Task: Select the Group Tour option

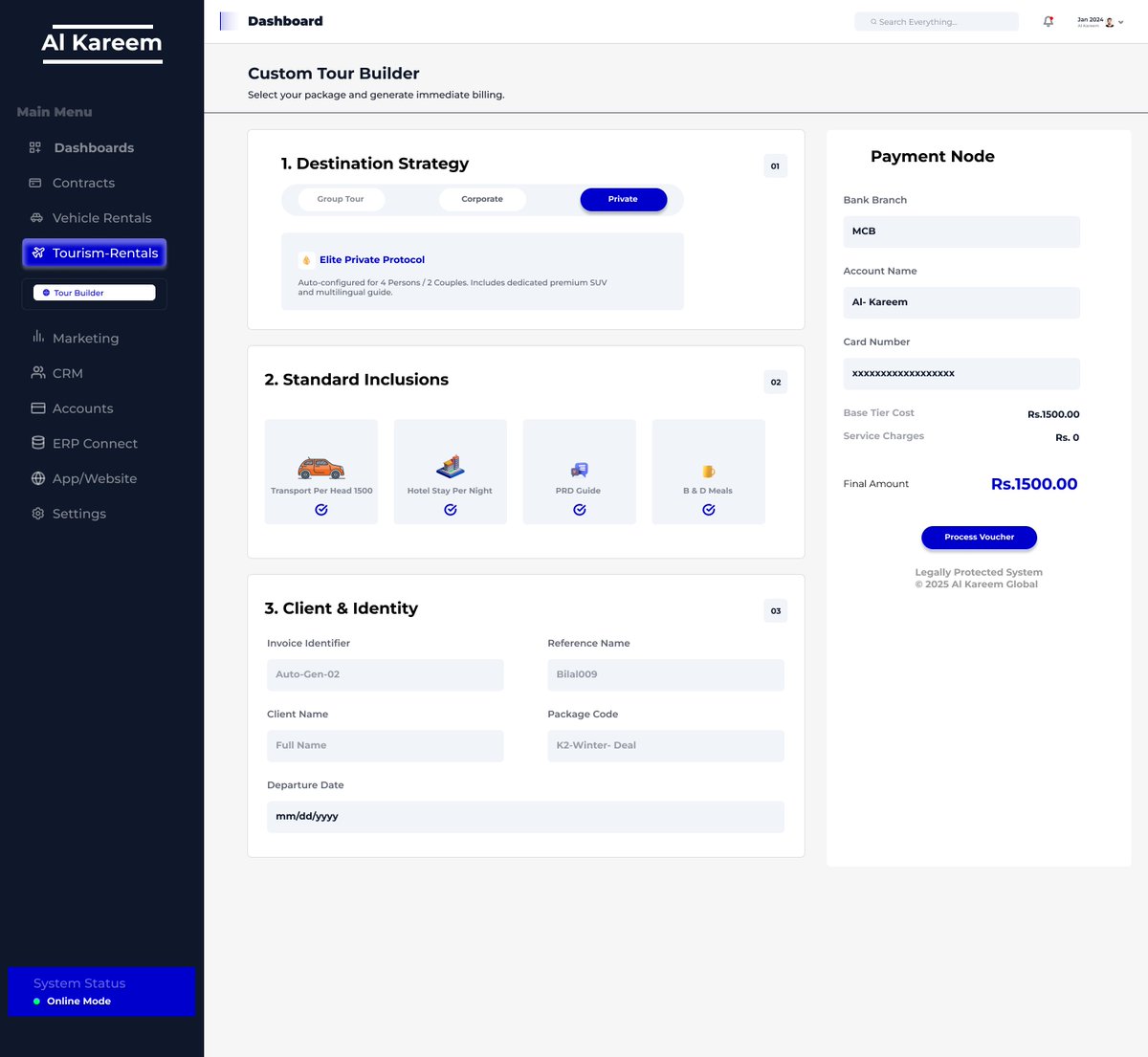Action: click(x=341, y=199)
